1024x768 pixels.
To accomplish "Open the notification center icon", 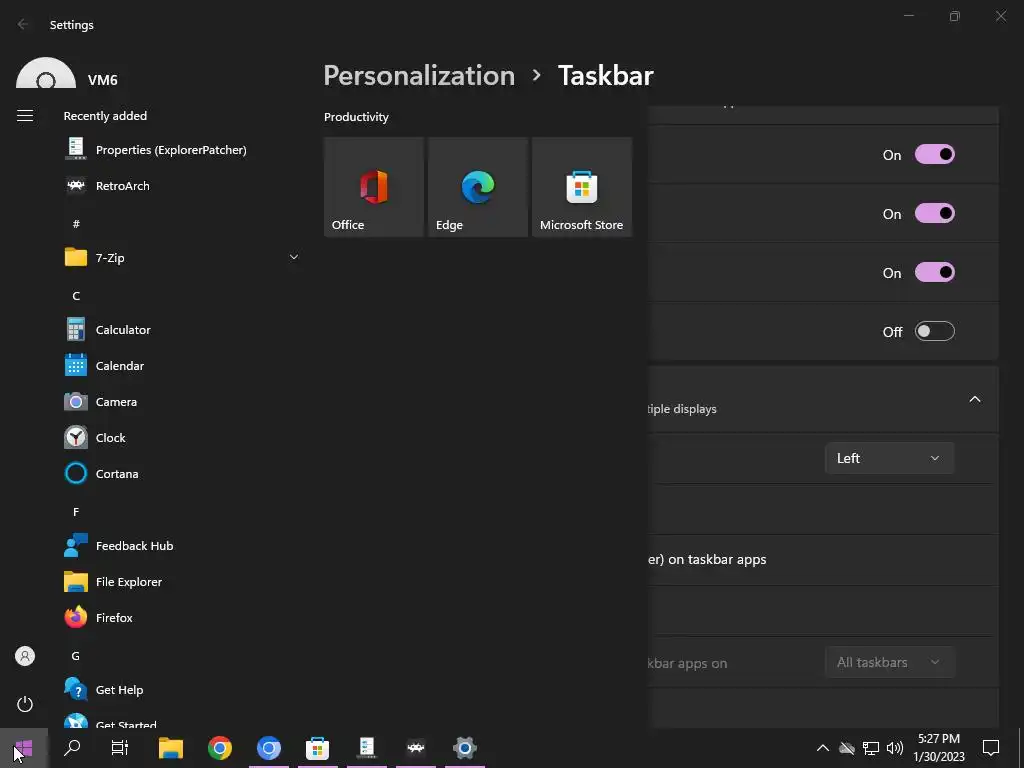I will click(991, 748).
